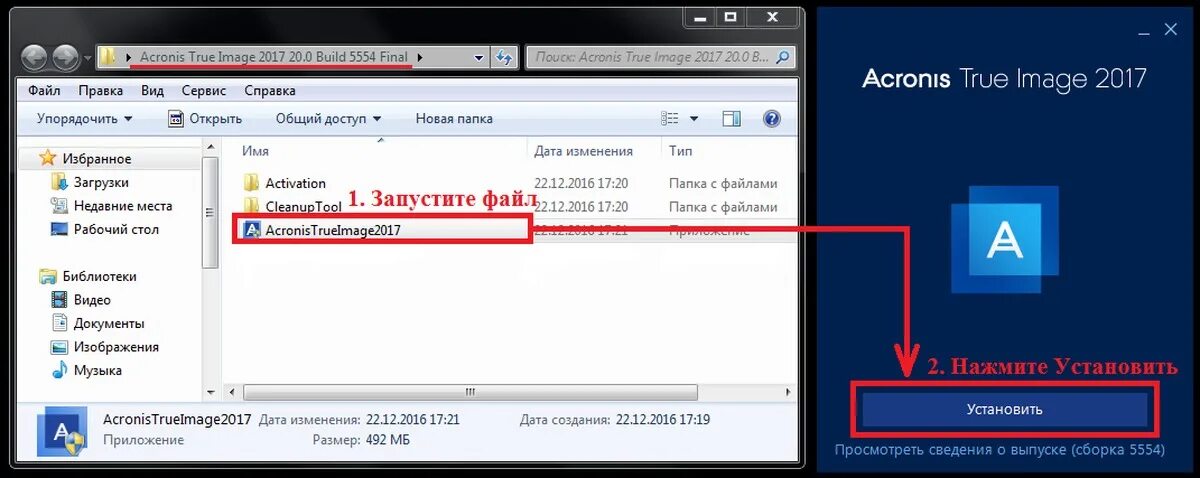Click the Установить button in Acronis installer

pyautogui.click(x=1004, y=409)
